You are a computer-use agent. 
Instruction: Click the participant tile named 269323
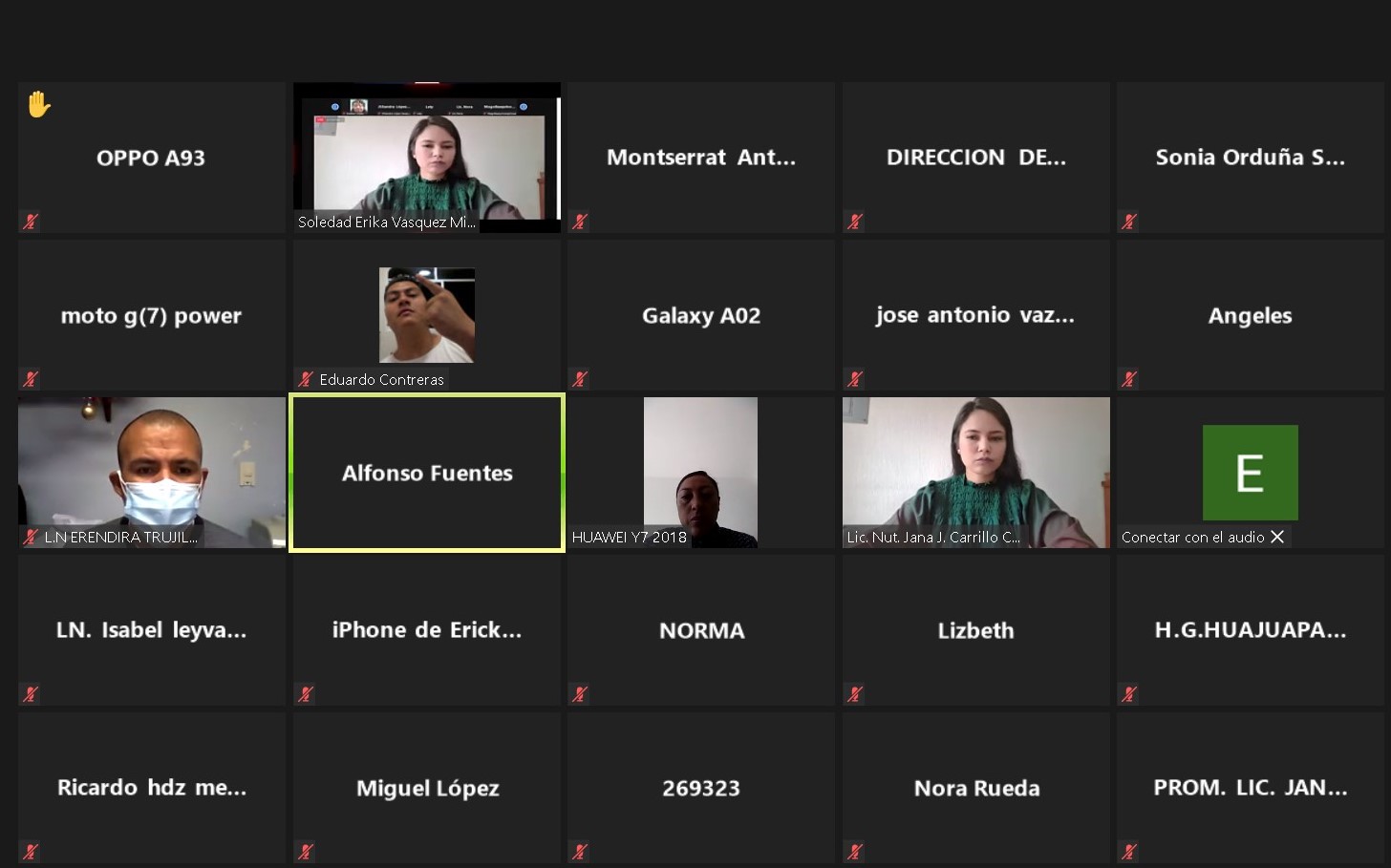700,788
